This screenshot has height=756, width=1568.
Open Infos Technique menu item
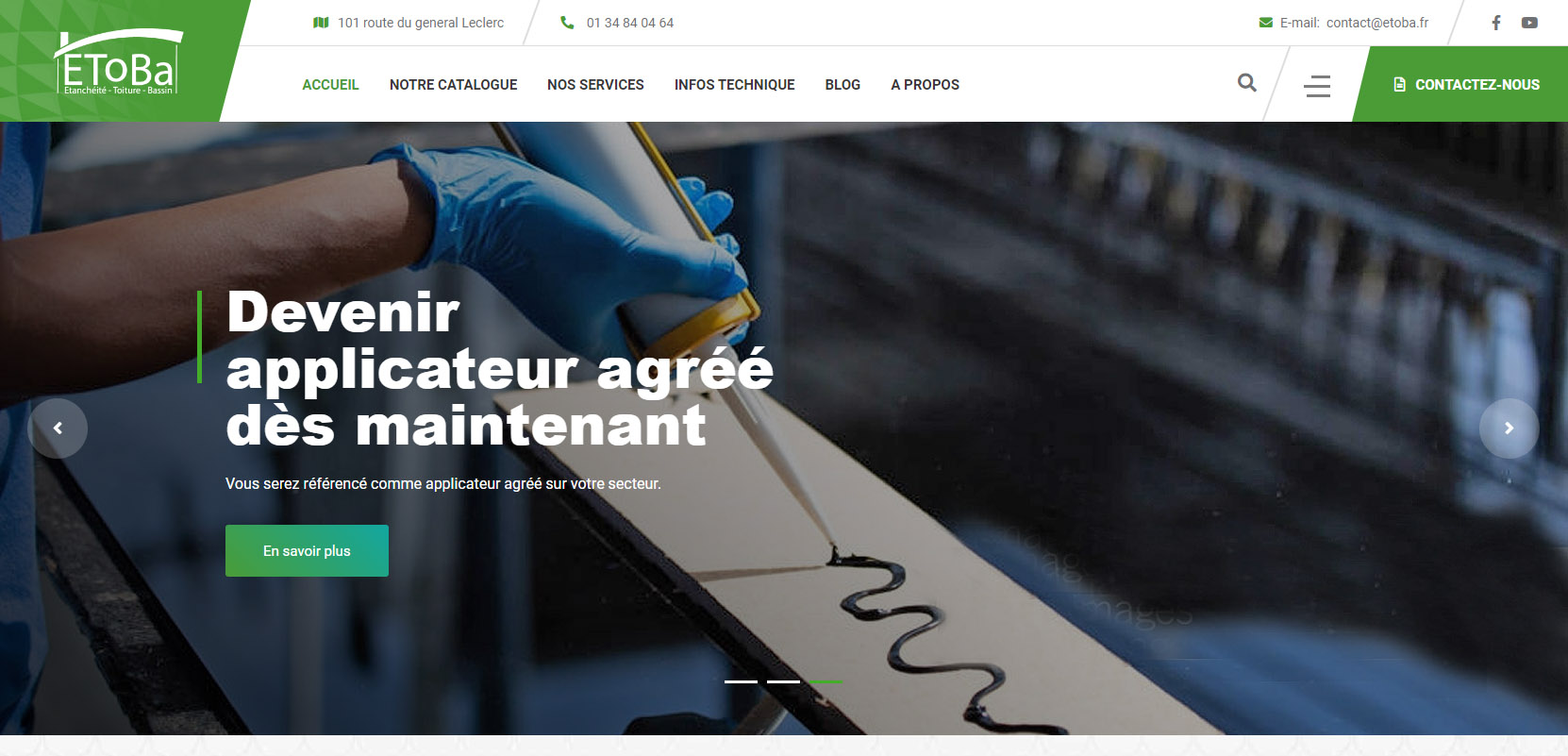pos(734,85)
